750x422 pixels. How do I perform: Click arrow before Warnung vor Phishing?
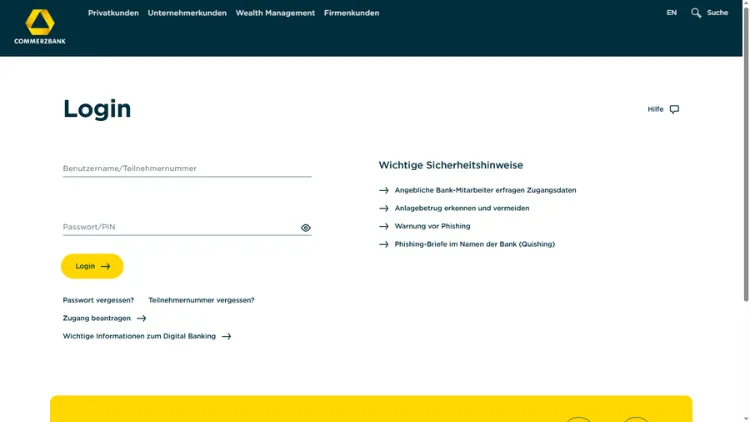(384, 226)
